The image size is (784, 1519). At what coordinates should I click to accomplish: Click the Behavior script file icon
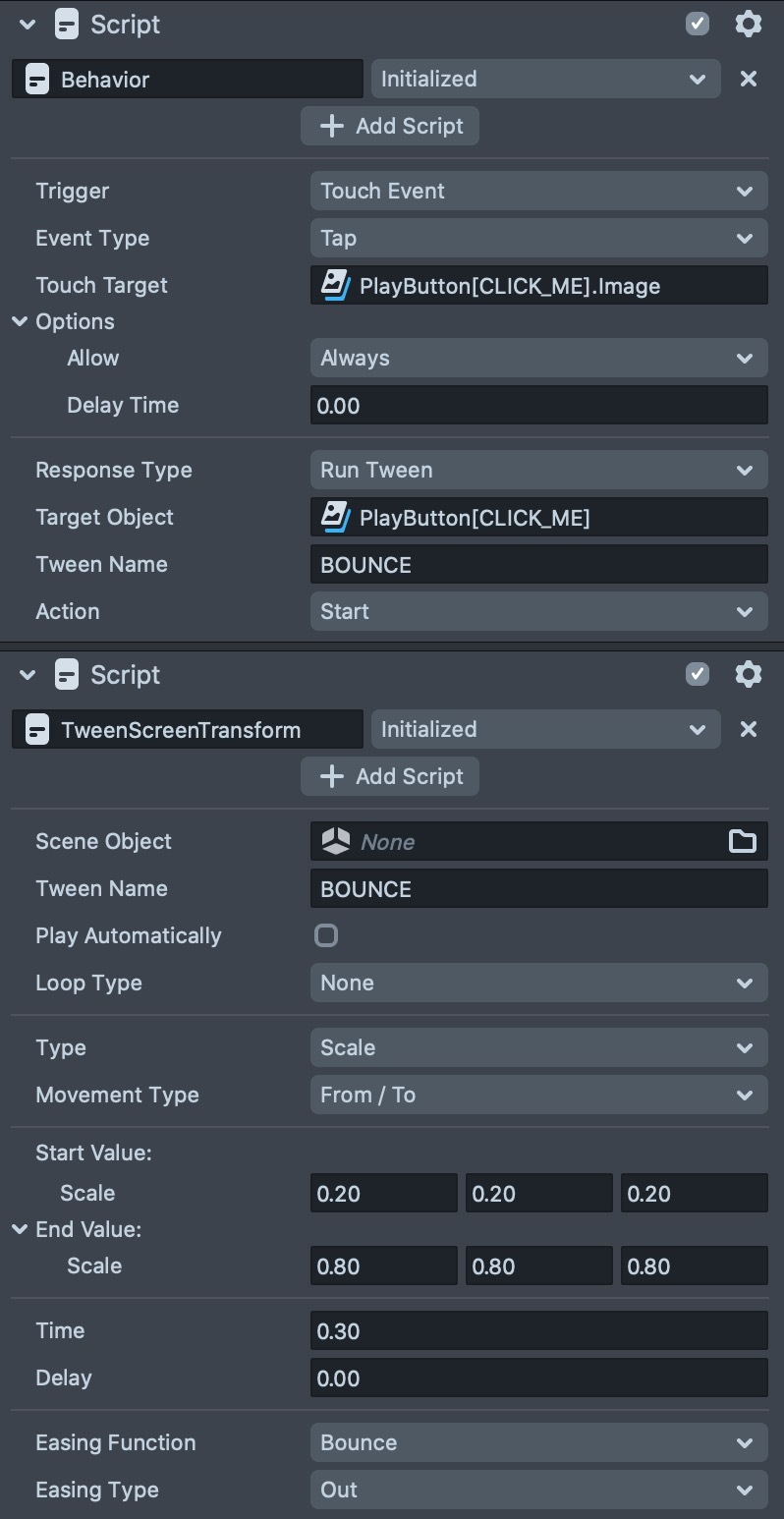coord(37,80)
